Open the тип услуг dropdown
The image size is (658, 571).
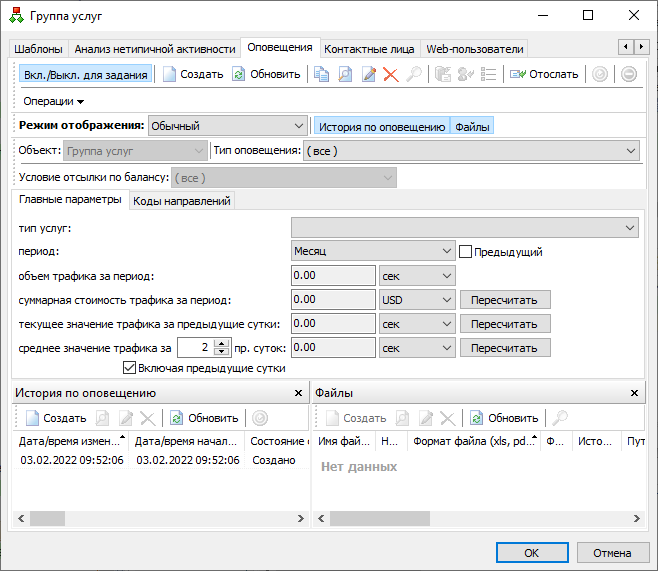pyautogui.click(x=465, y=228)
